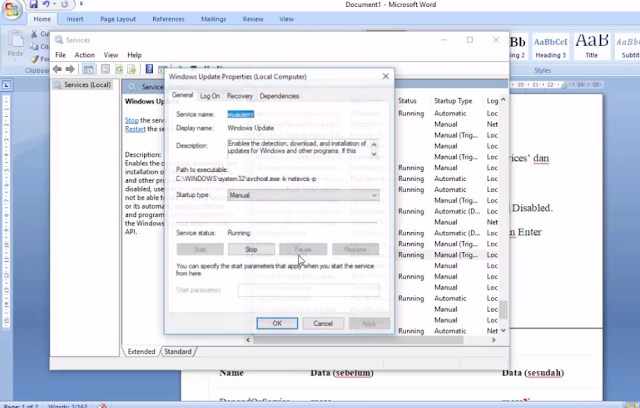
Task: Maximize the Services window
Action: [470, 40]
